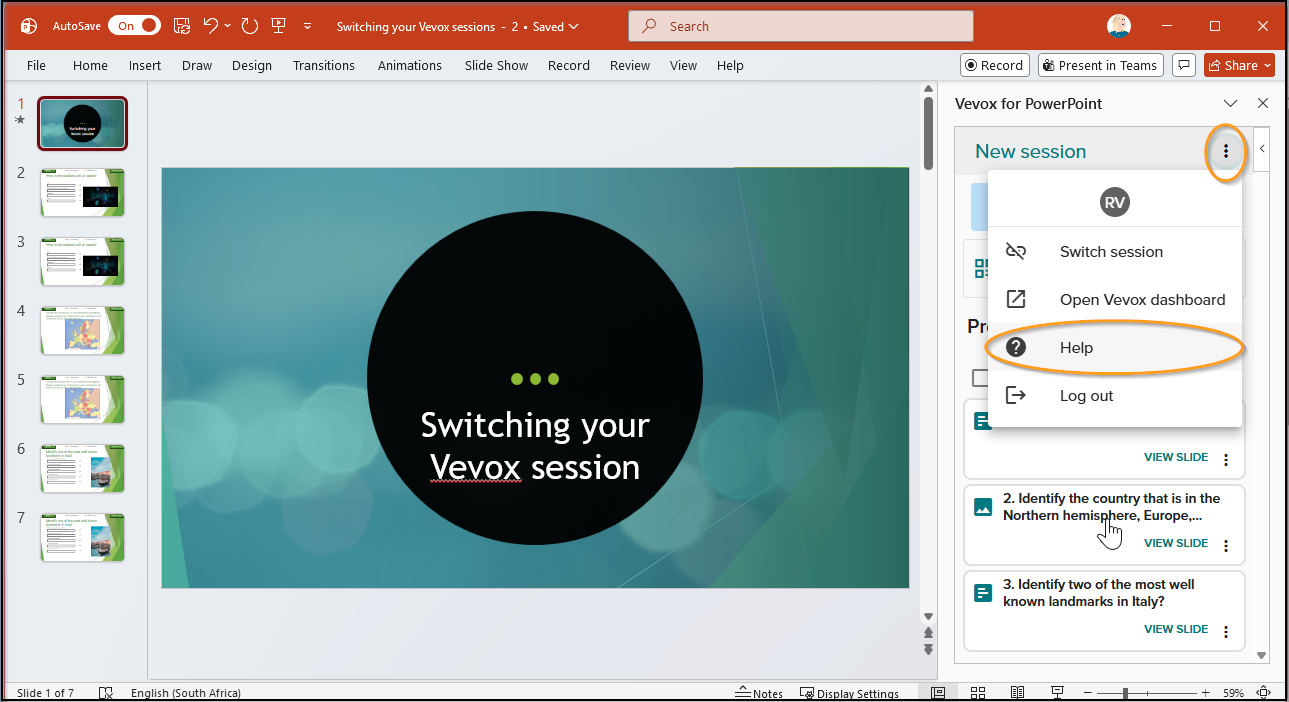The width and height of the screenshot is (1289, 702).
Task: Open the Transitions ribbon tab
Action: pos(324,65)
